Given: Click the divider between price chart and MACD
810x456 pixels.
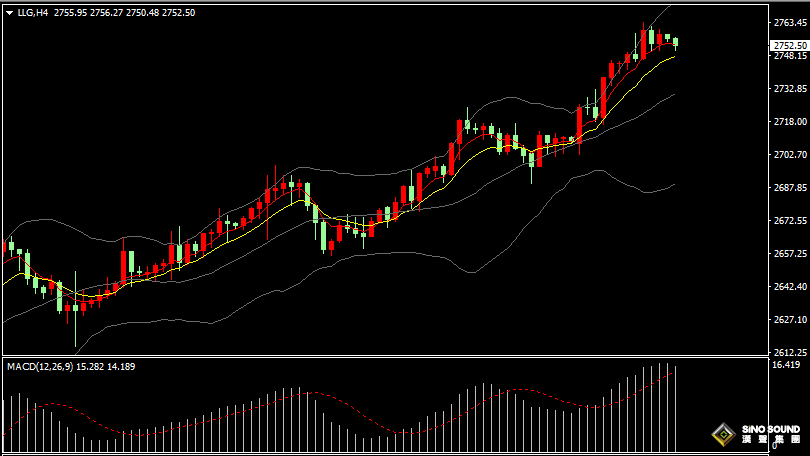Looking at the screenshot, I should pyautogui.click(x=400, y=357).
